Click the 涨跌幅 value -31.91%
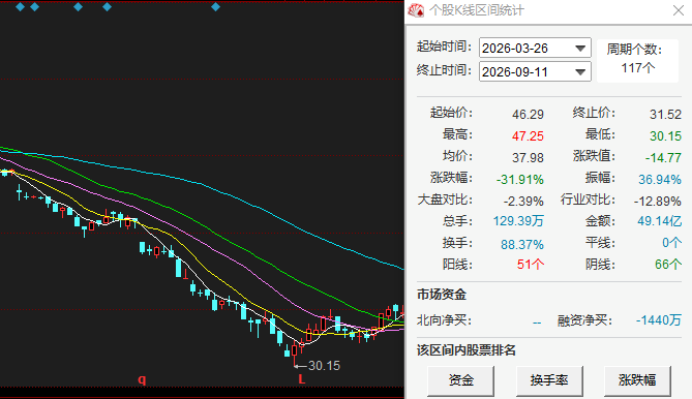Viewport: 692px width, 399px height. coord(520,180)
